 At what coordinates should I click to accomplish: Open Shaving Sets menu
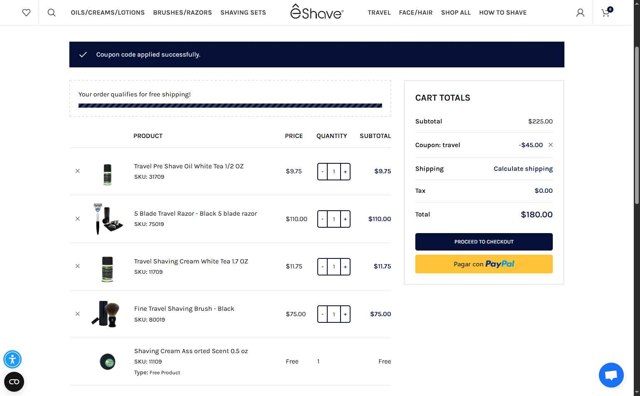pos(243,13)
